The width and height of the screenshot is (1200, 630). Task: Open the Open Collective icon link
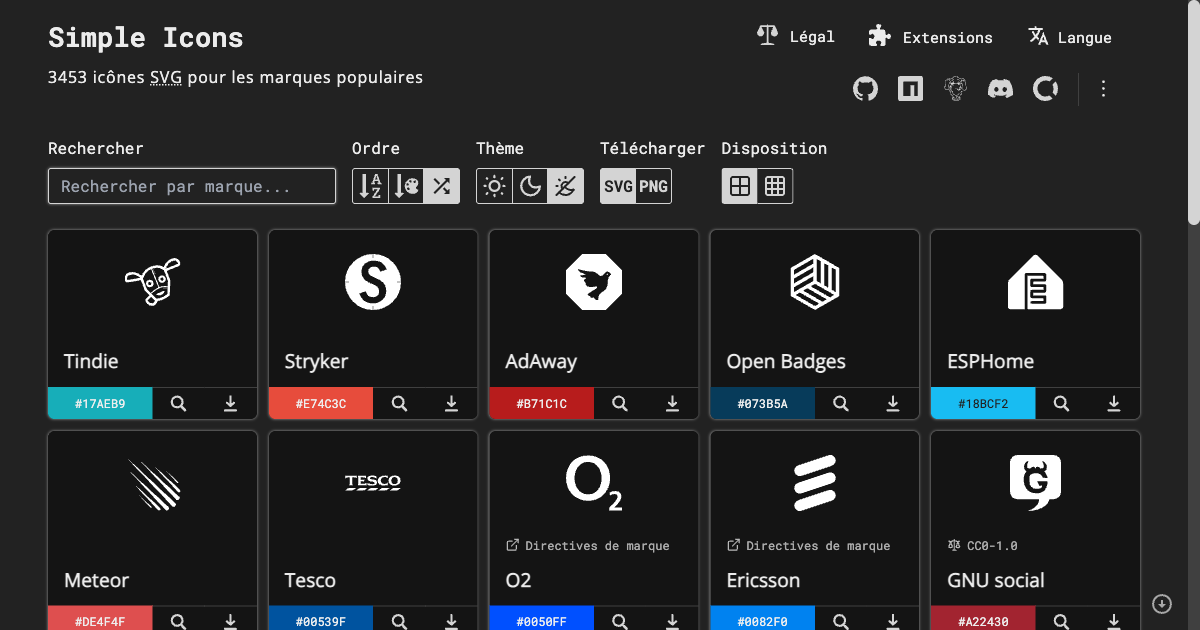[x=1046, y=89]
